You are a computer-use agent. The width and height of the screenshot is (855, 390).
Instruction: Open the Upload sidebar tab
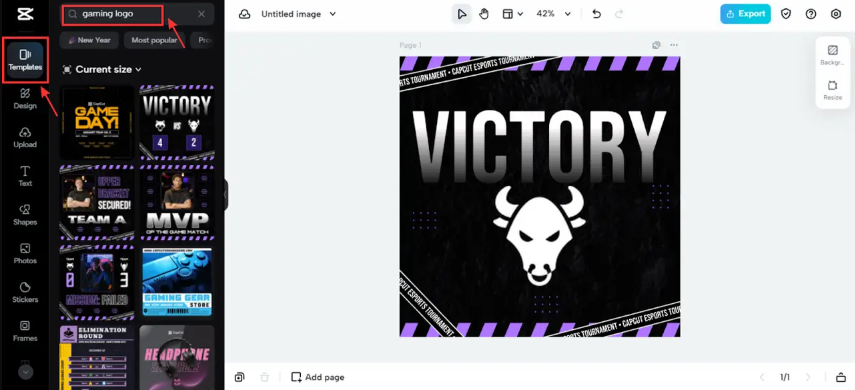[25, 137]
